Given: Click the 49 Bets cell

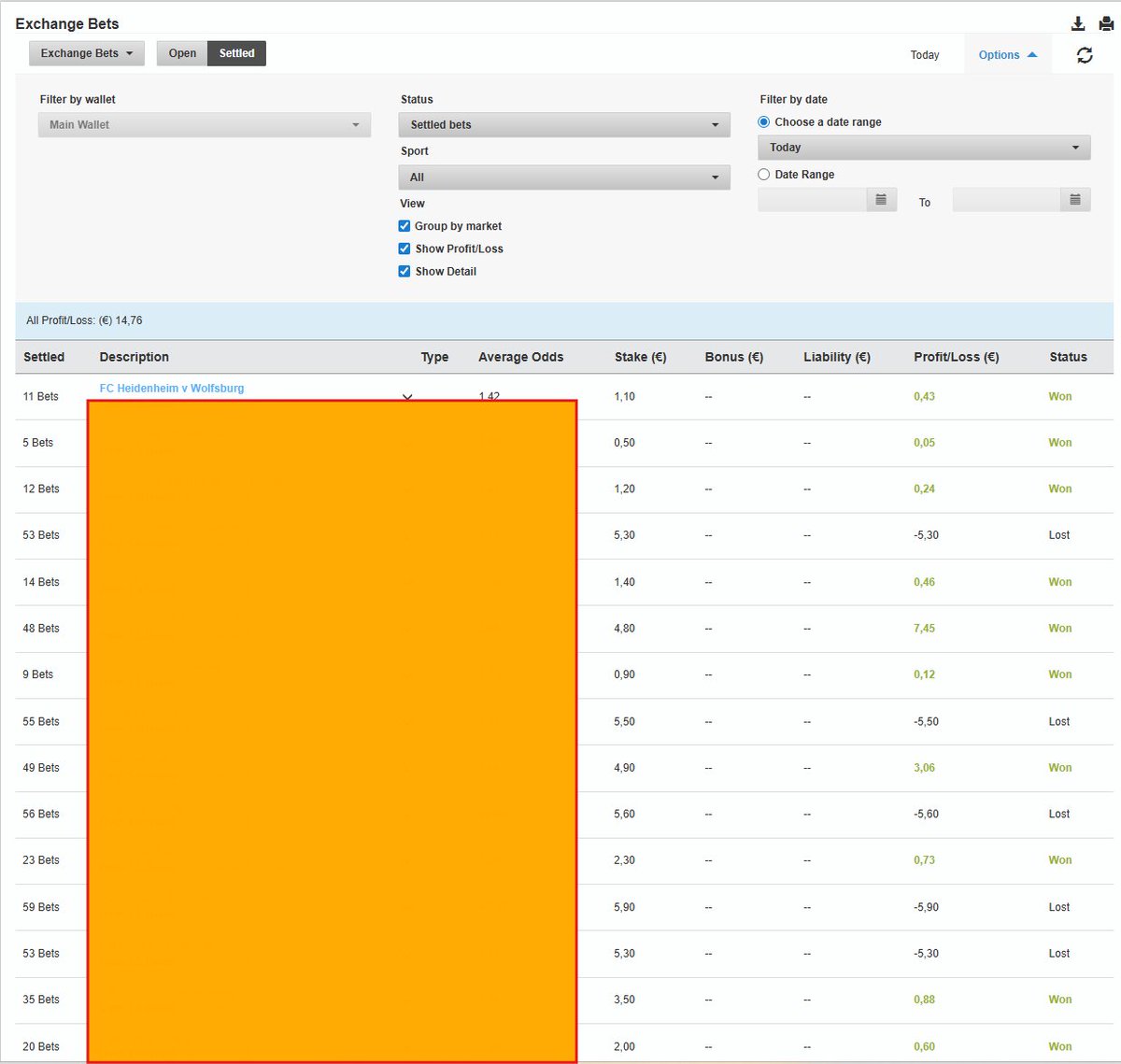Looking at the screenshot, I should (x=41, y=768).
